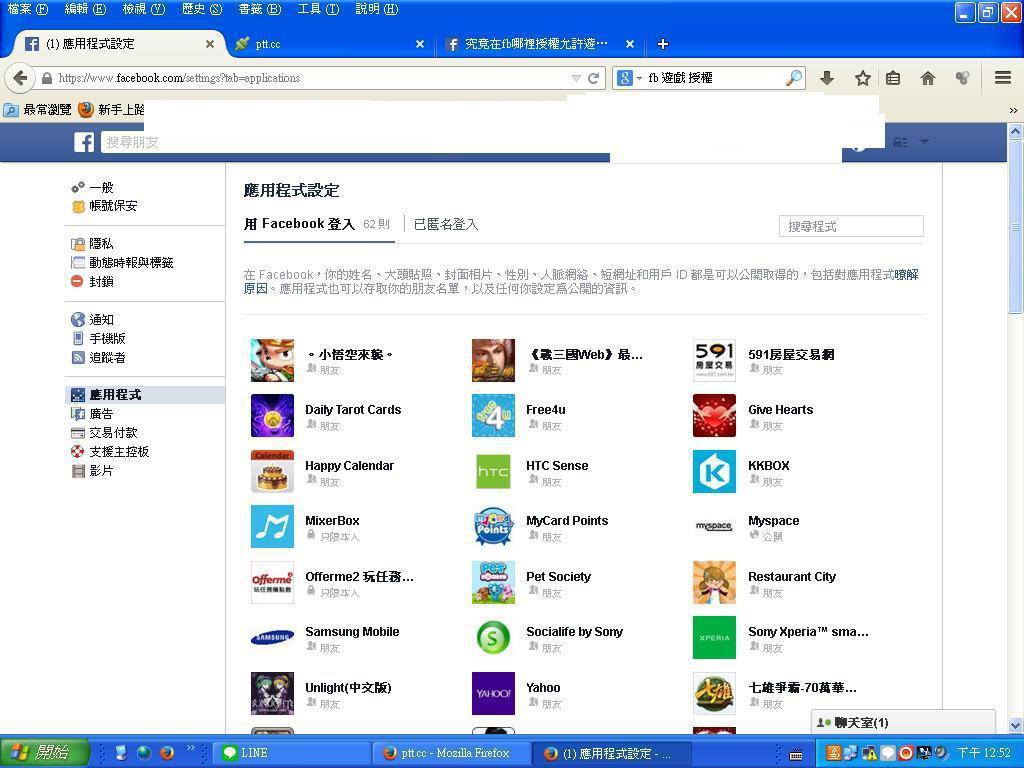Click the Windows 開始 Start button
The height and width of the screenshot is (768, 1024).
click(45, 752)
